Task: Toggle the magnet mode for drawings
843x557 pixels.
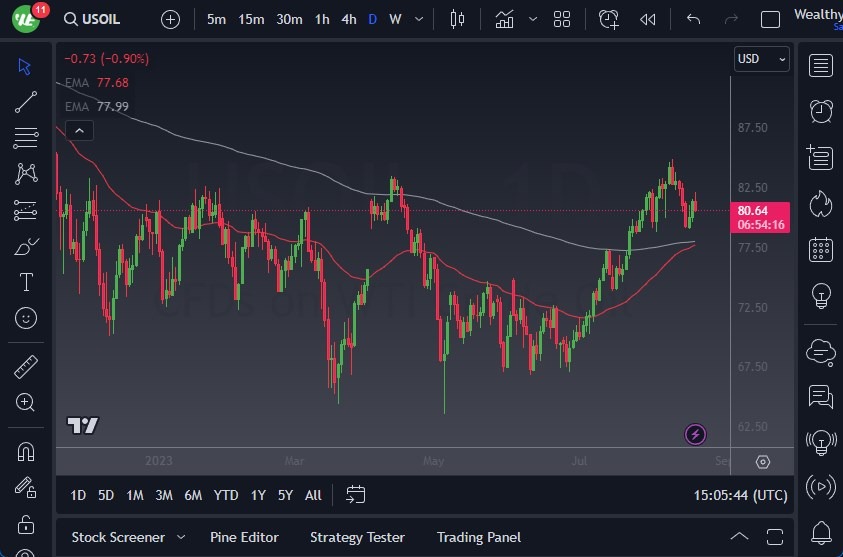Action: (26, 451)
